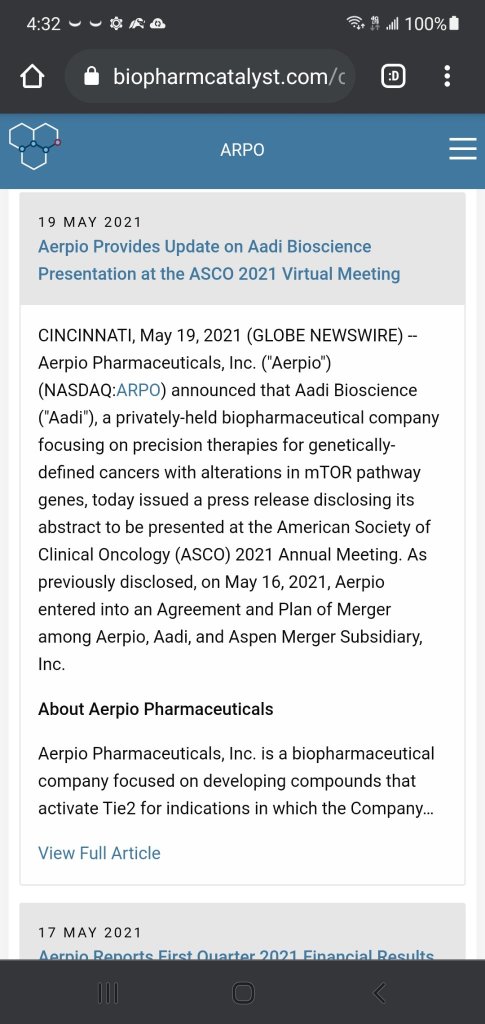Tap the Android back arrow
This screenshot has width=485, height=1024.
379,993
